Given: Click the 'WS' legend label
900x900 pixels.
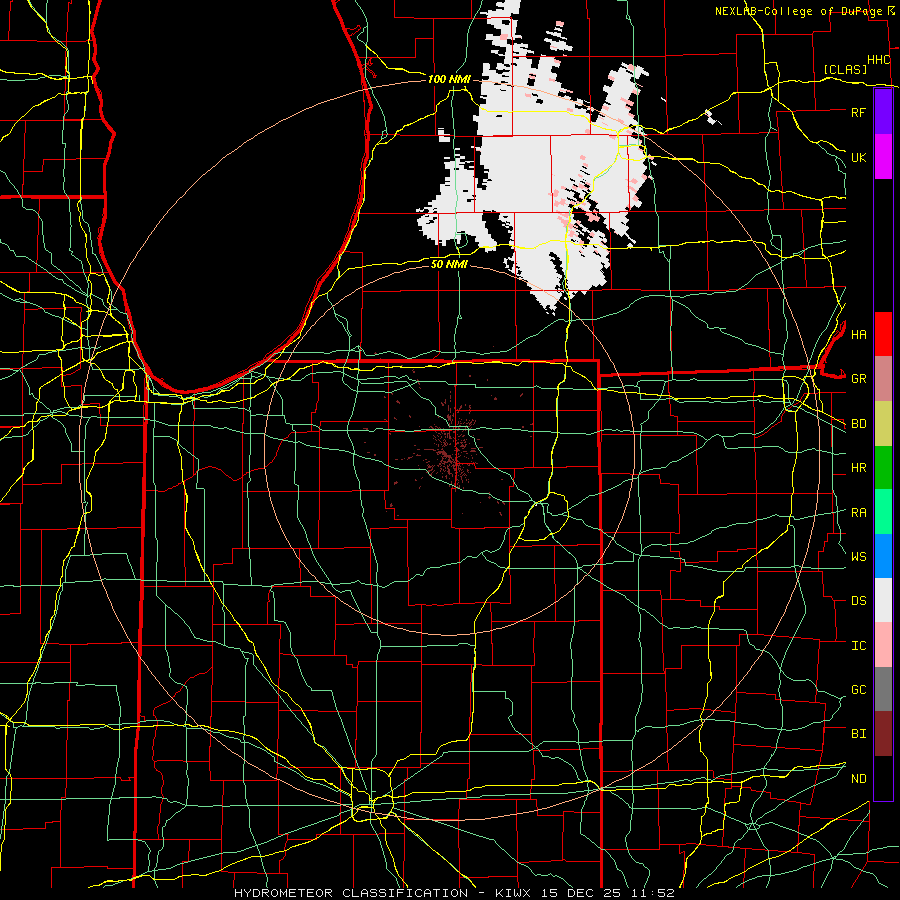Looking at the screenshot, I should click(x=858, y=556).
